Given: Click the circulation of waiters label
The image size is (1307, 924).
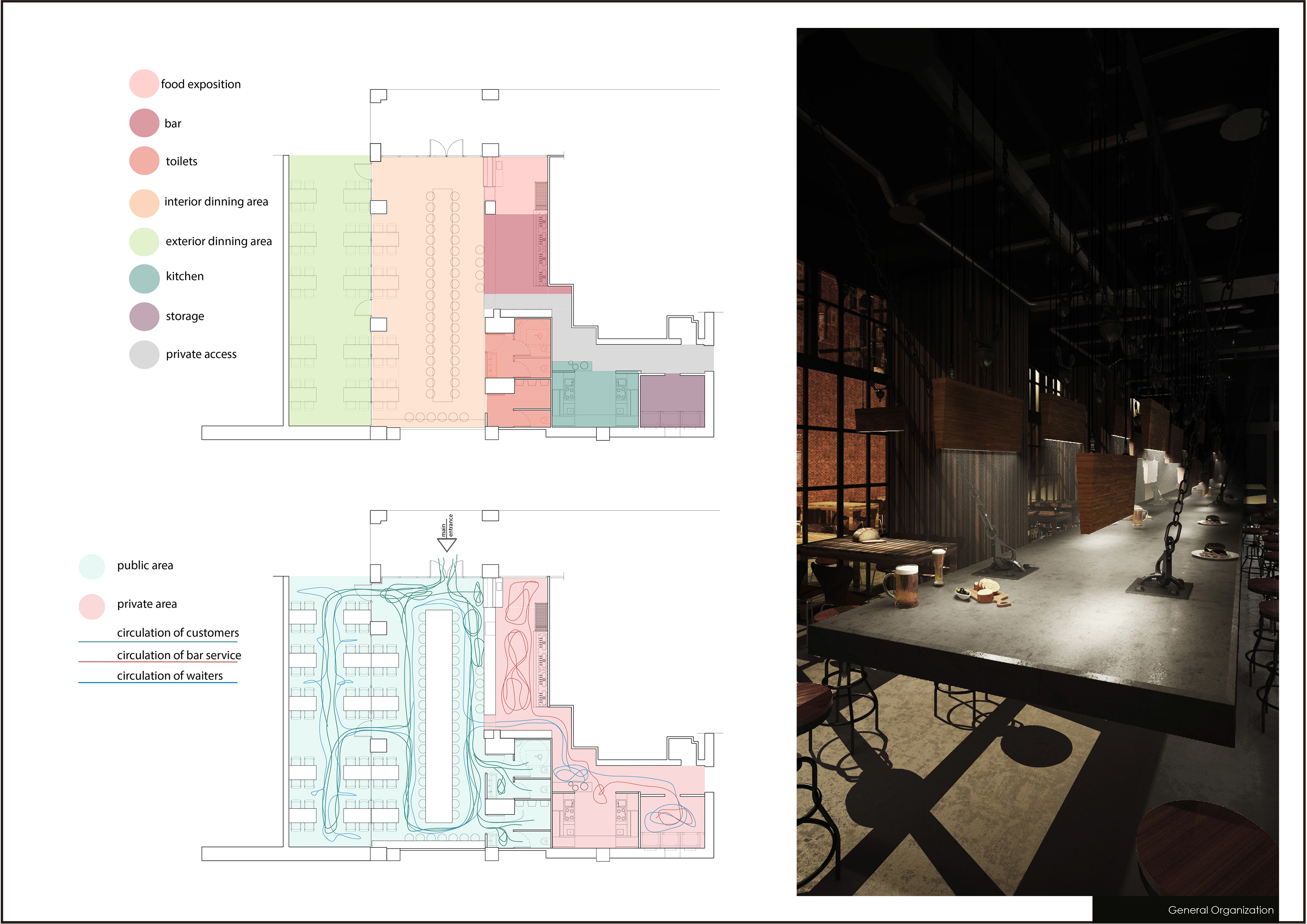Looking at the screenshot, I should point(170,675).
